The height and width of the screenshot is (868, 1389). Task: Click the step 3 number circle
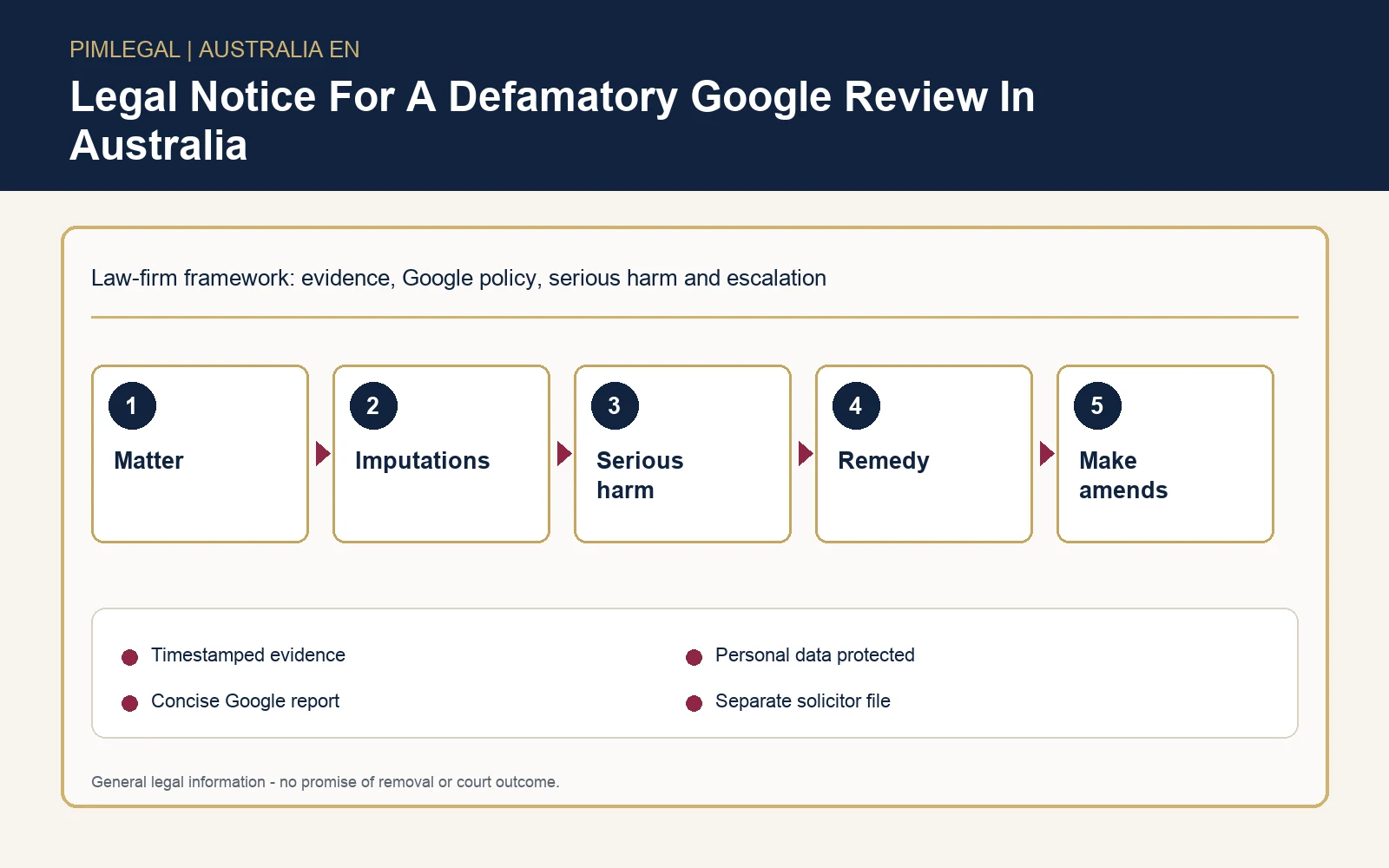pos(615,405)
